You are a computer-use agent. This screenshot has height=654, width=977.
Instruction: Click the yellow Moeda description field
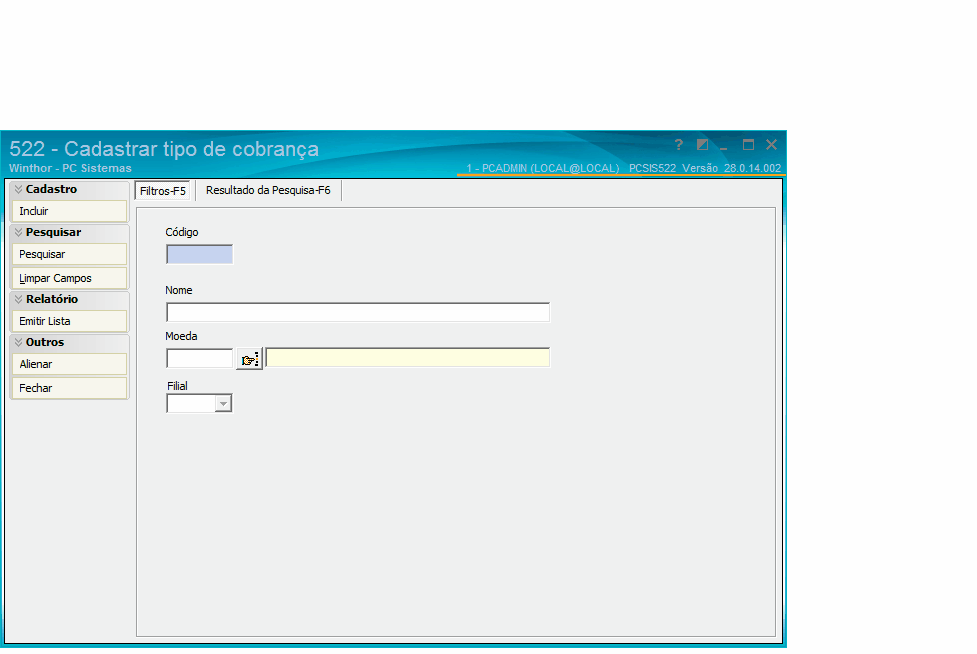pyautogui.click(x=407, y=358)
